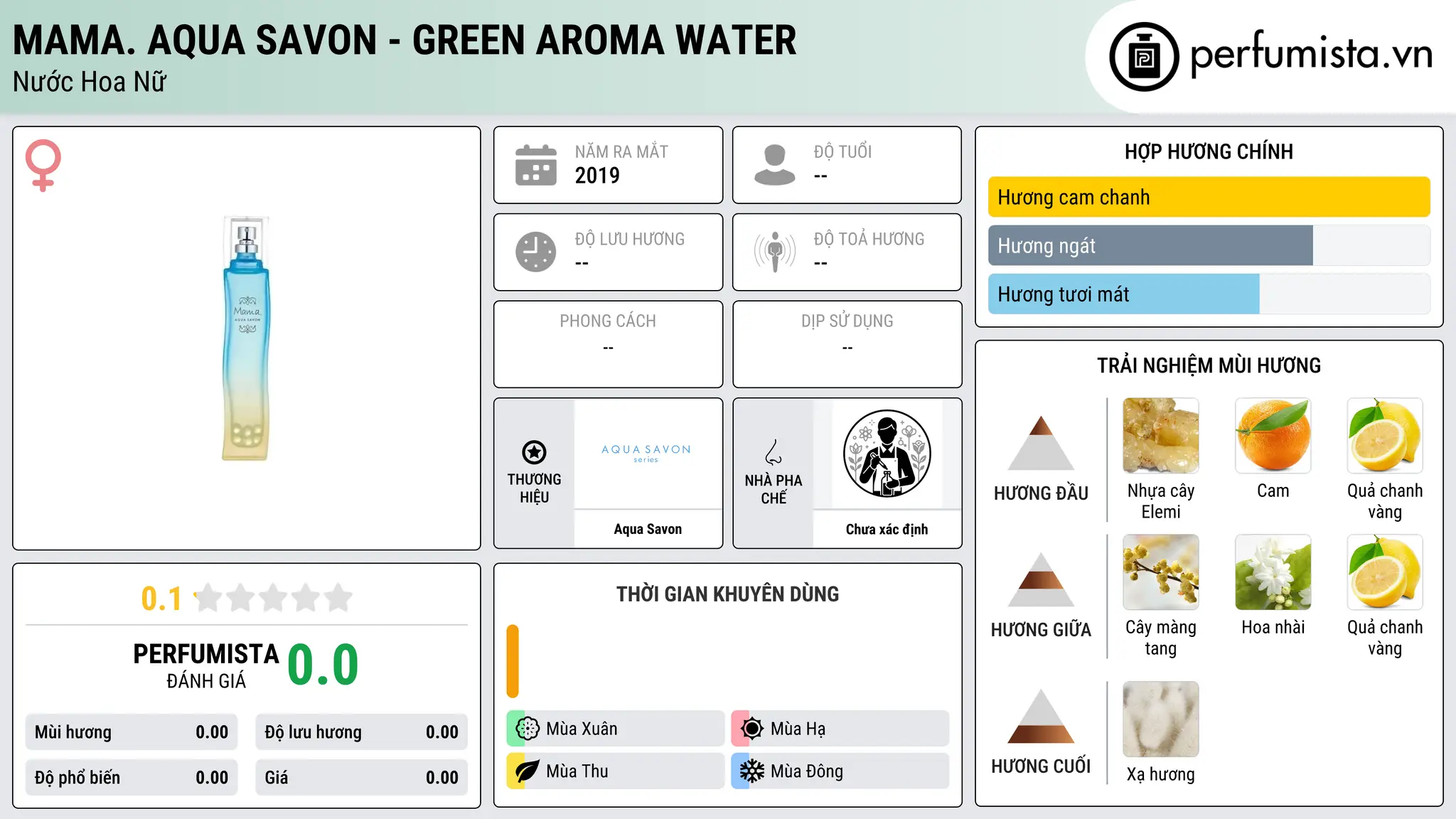This screenshot has height=819, width=1456.
Task: Click the person icon beside Độ tuổi
Action: tap(774, 165)
